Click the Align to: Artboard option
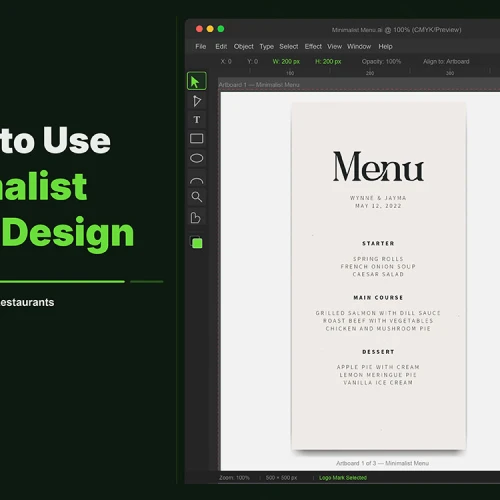500x500 pixels. coord(446,62)
